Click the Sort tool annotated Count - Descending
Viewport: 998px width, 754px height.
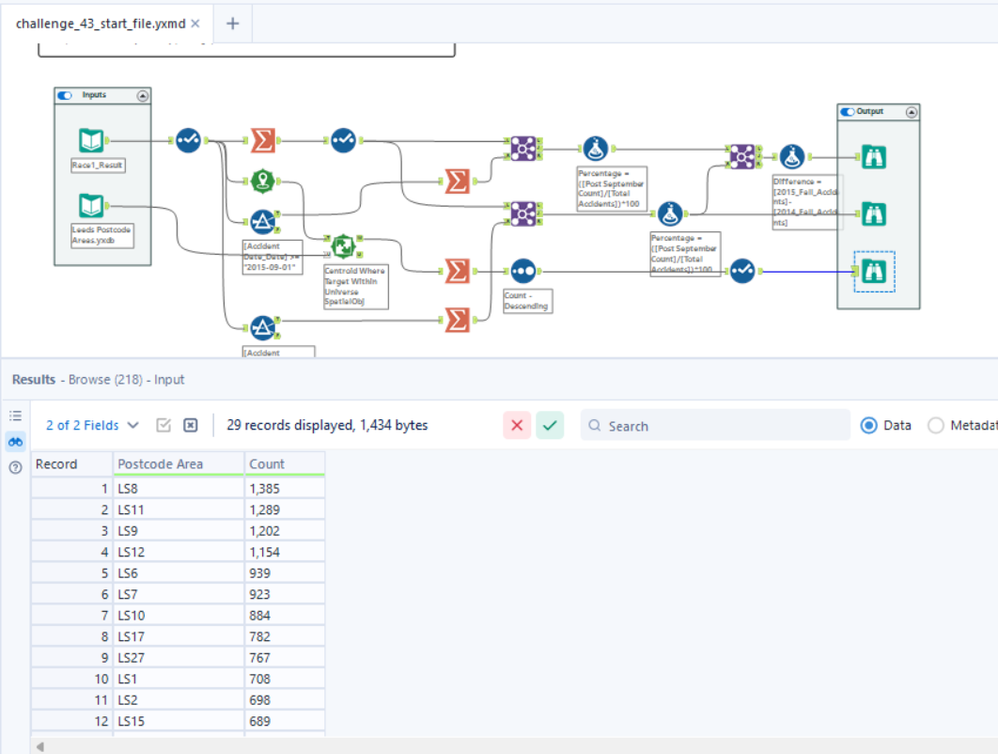pyautogui.click(x=523, y=272)
